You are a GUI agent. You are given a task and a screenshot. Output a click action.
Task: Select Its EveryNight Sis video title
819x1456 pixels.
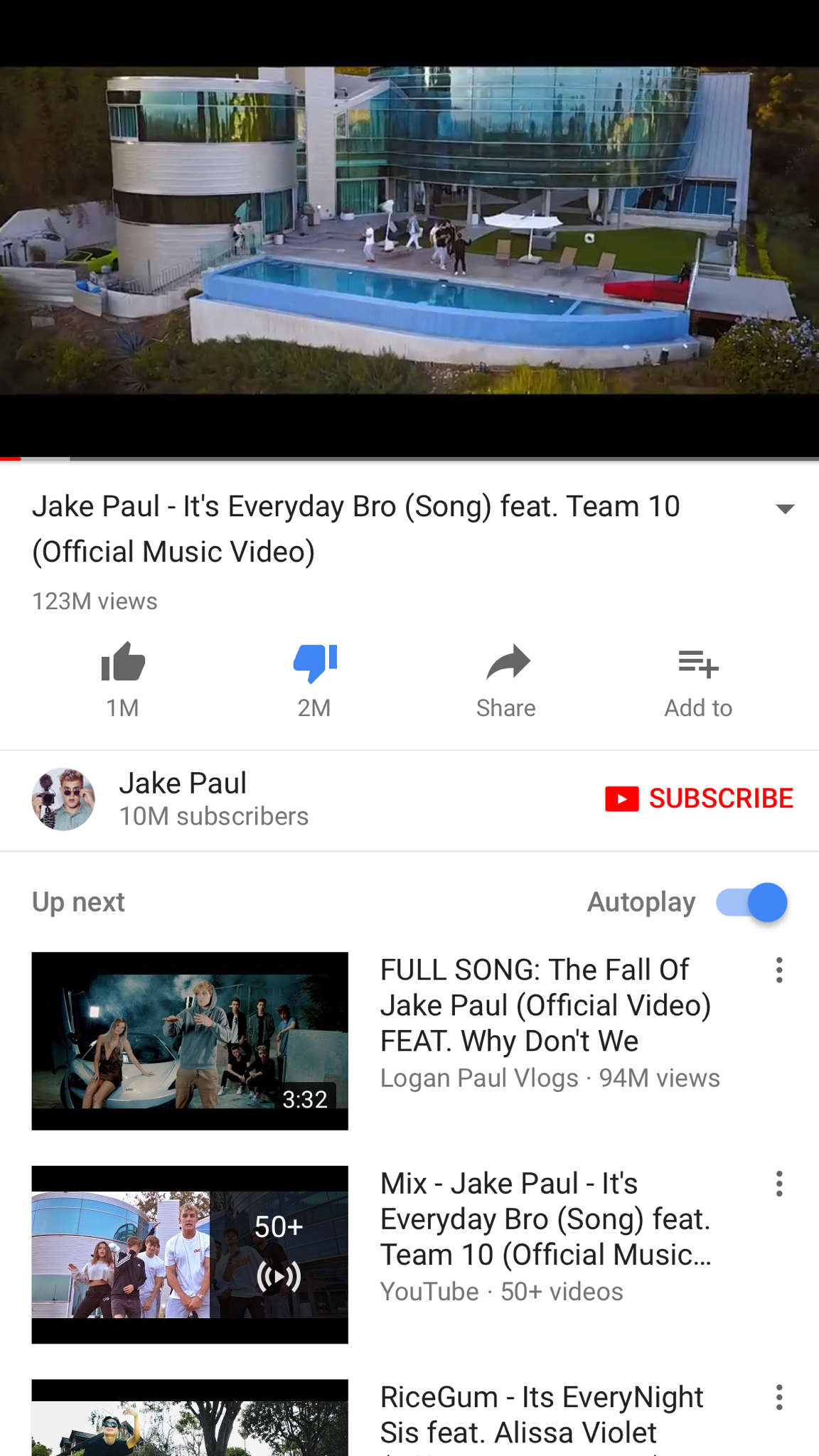tap(541, 1415)
